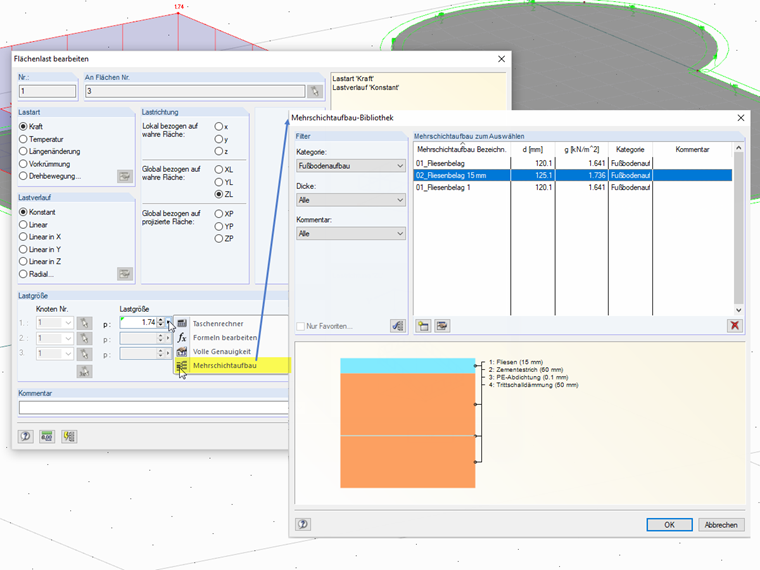Select the 02_Fliesenbelag 15 mm row
This screenshot has width=760, height=570.
pyautogui.click(x=573, y=175)
